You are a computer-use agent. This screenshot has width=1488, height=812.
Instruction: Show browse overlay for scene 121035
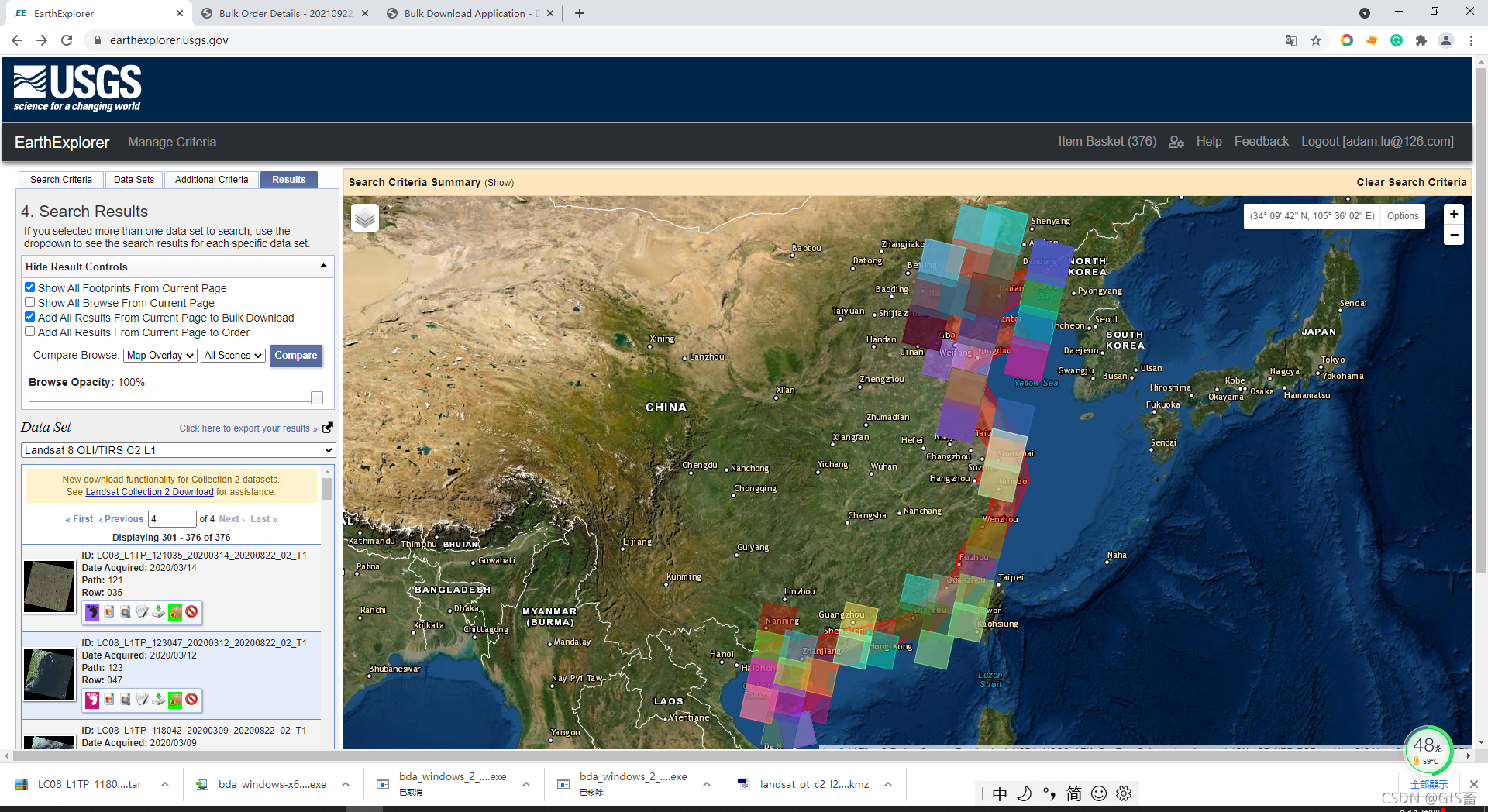click(109, 612)
